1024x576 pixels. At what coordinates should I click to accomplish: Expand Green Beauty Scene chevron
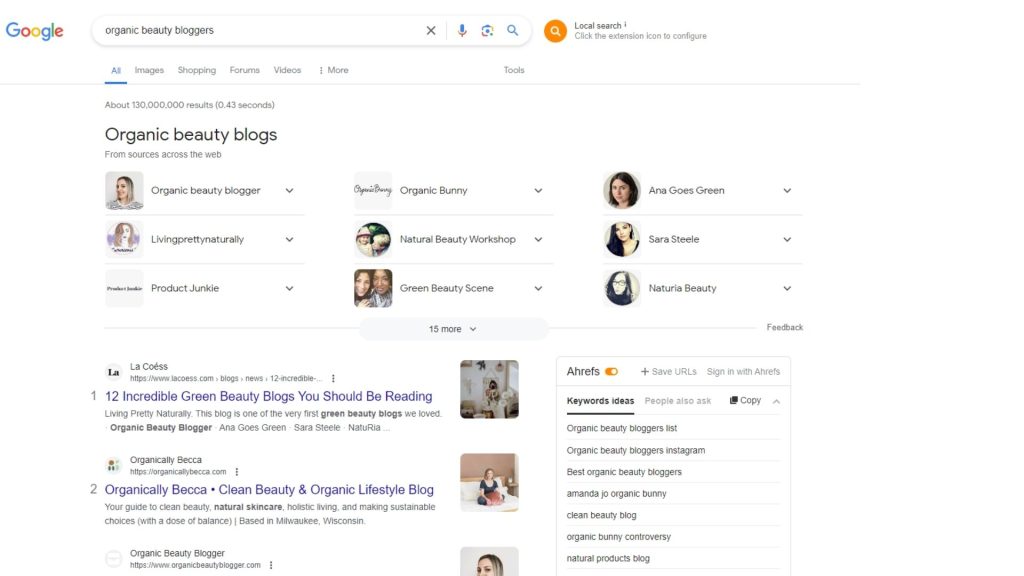click(538, 289)
